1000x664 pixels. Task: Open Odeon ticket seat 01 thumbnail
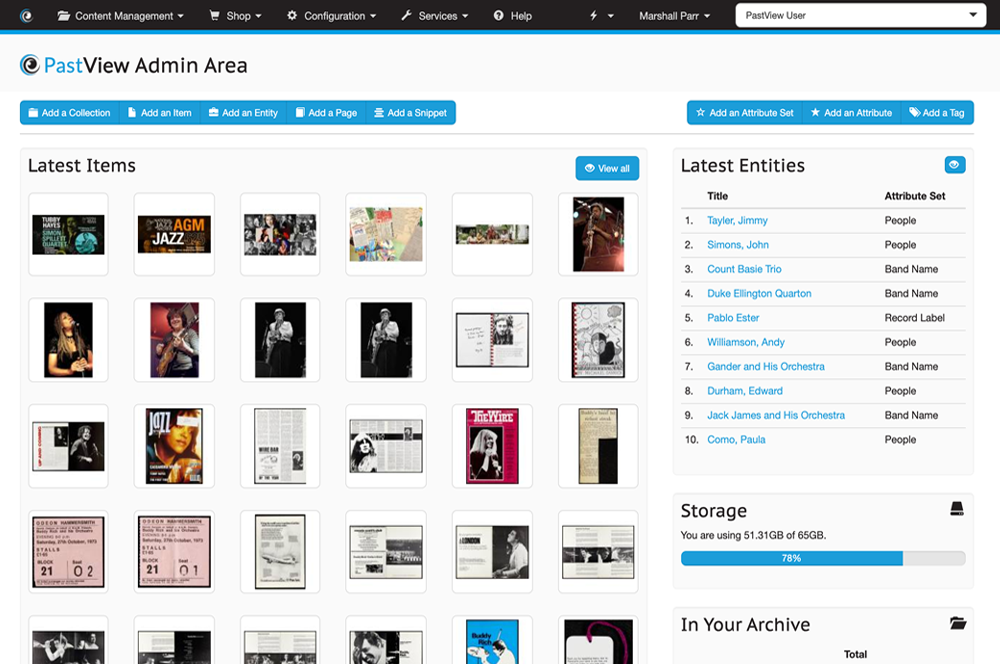pos(174,552)
